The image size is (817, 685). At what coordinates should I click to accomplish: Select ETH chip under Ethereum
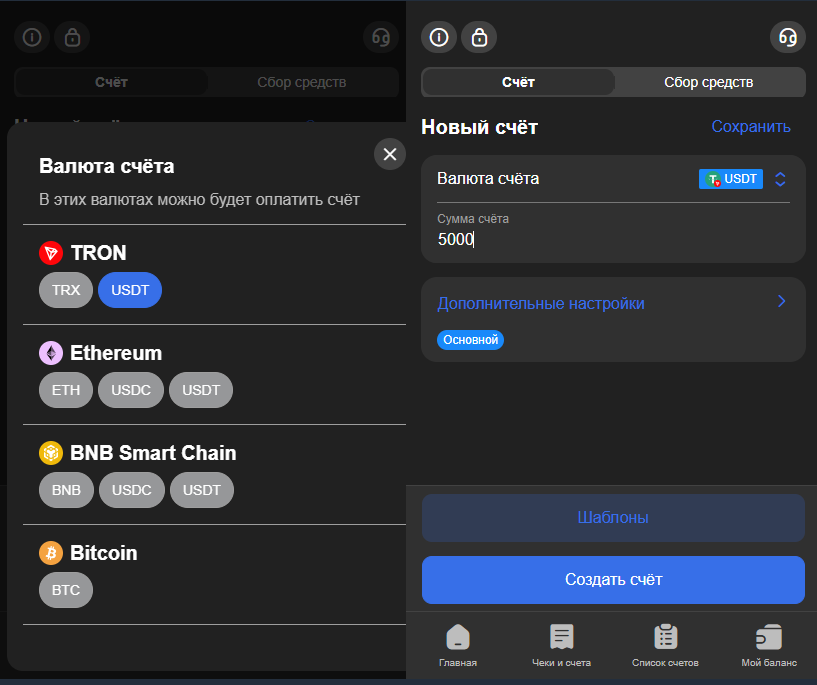point(66,390)
